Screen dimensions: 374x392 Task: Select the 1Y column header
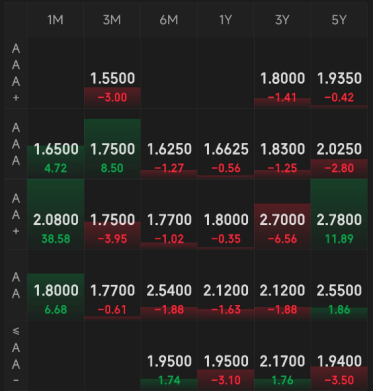[x=226, y=20]
